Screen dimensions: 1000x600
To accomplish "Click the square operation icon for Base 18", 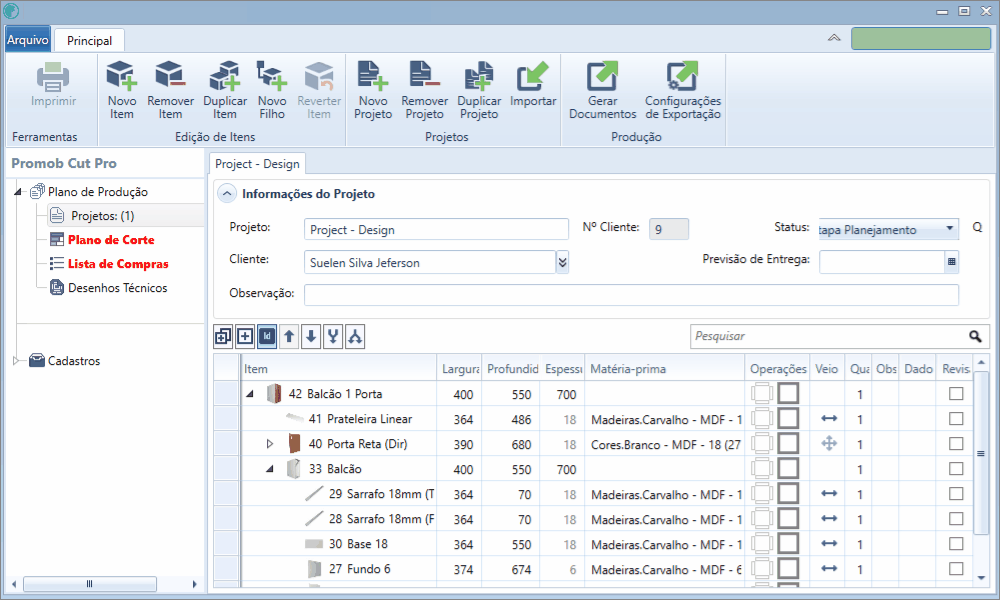I will tap(788, 544).
